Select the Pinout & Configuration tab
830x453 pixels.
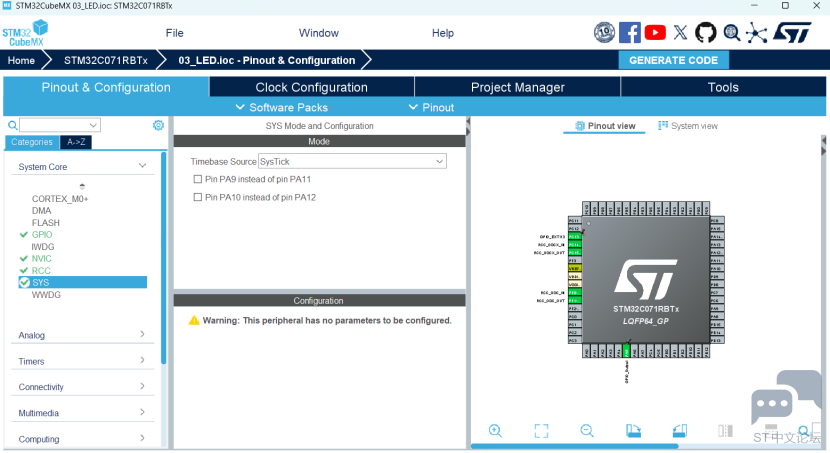[106, 87]
